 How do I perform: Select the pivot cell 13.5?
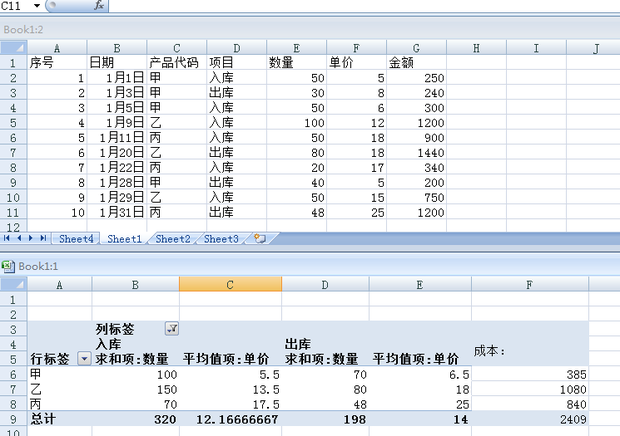tap(230, 389)
